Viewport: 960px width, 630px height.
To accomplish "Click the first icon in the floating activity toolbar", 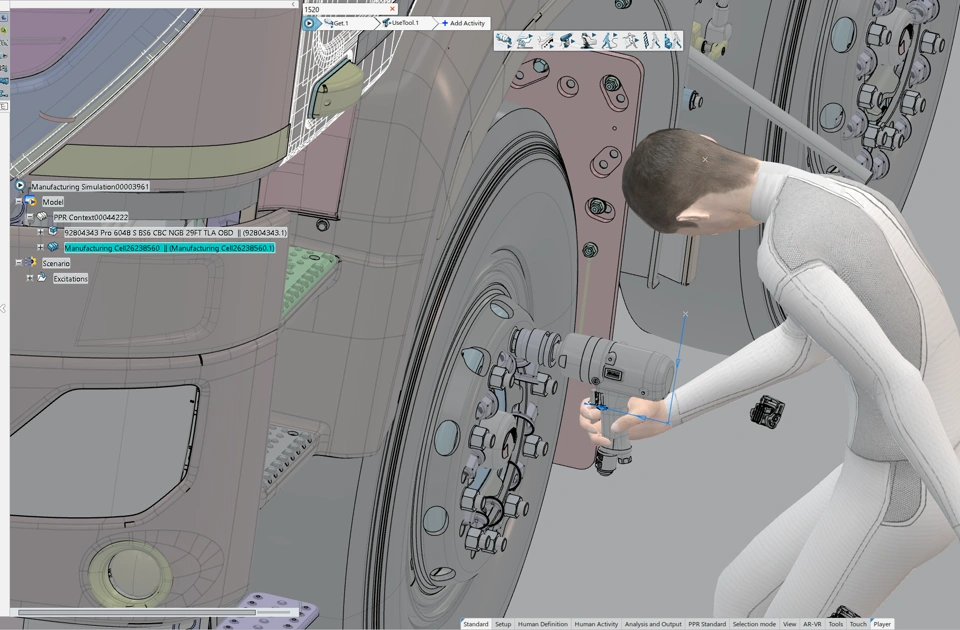I will (x=503, y=41).
